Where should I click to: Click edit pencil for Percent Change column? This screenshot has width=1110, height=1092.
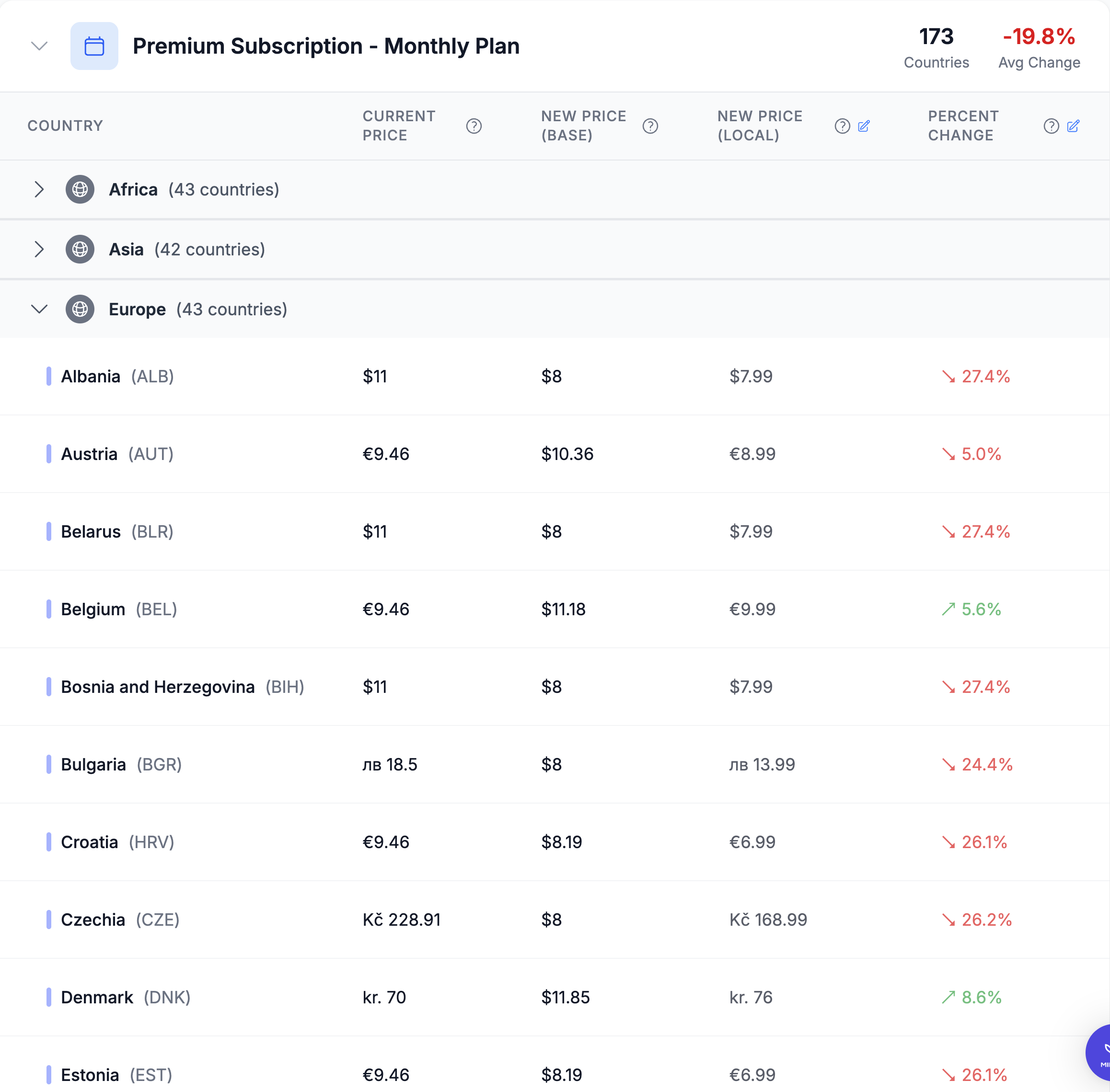(x=1073, y=126)
